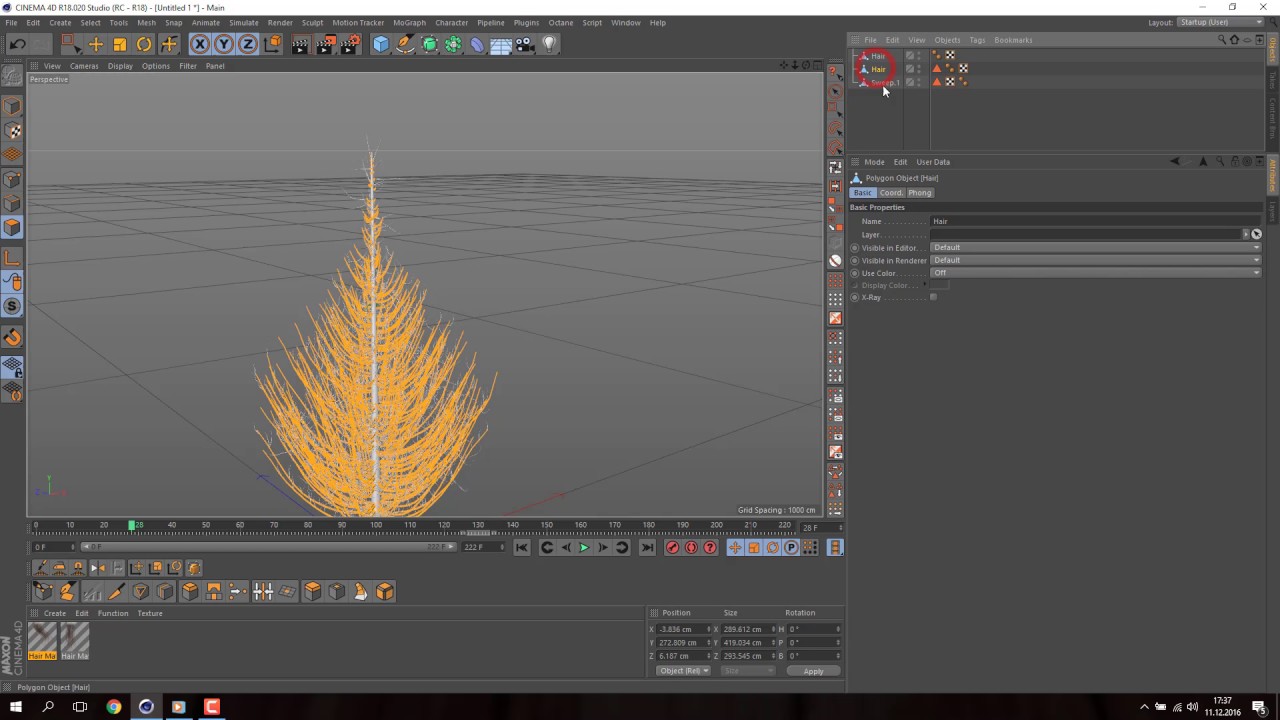Open the Layers side tab
This screenshot has width=1280, height=720.
(1273, 211)
